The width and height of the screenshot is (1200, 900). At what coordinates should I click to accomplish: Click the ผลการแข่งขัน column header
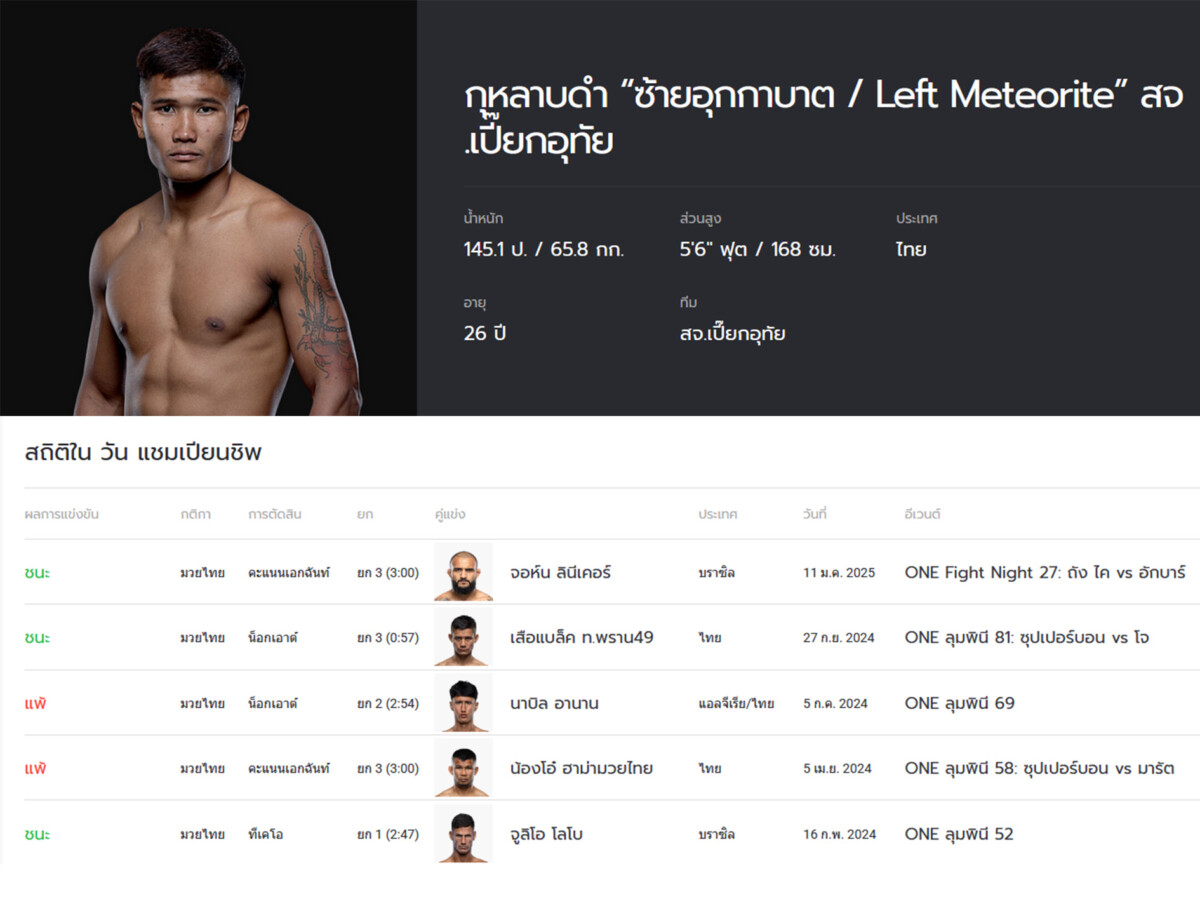pyautogui.click(x=62, y=514)
